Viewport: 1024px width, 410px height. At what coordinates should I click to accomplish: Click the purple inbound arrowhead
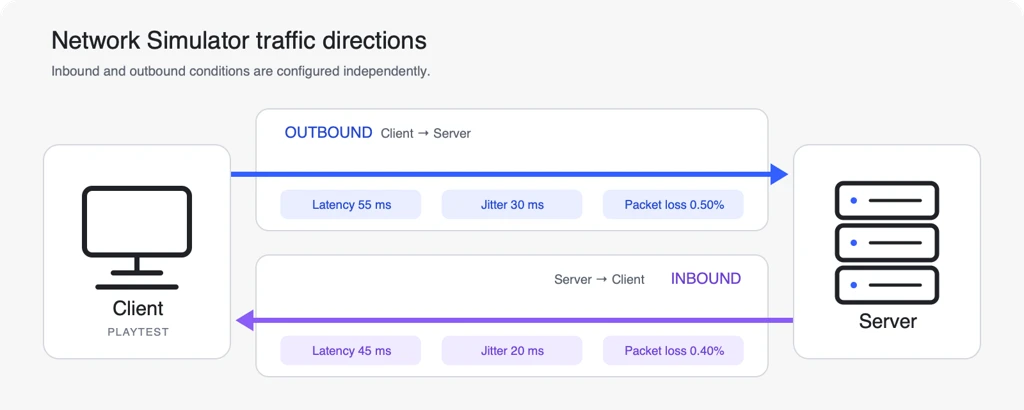point(244,321)
